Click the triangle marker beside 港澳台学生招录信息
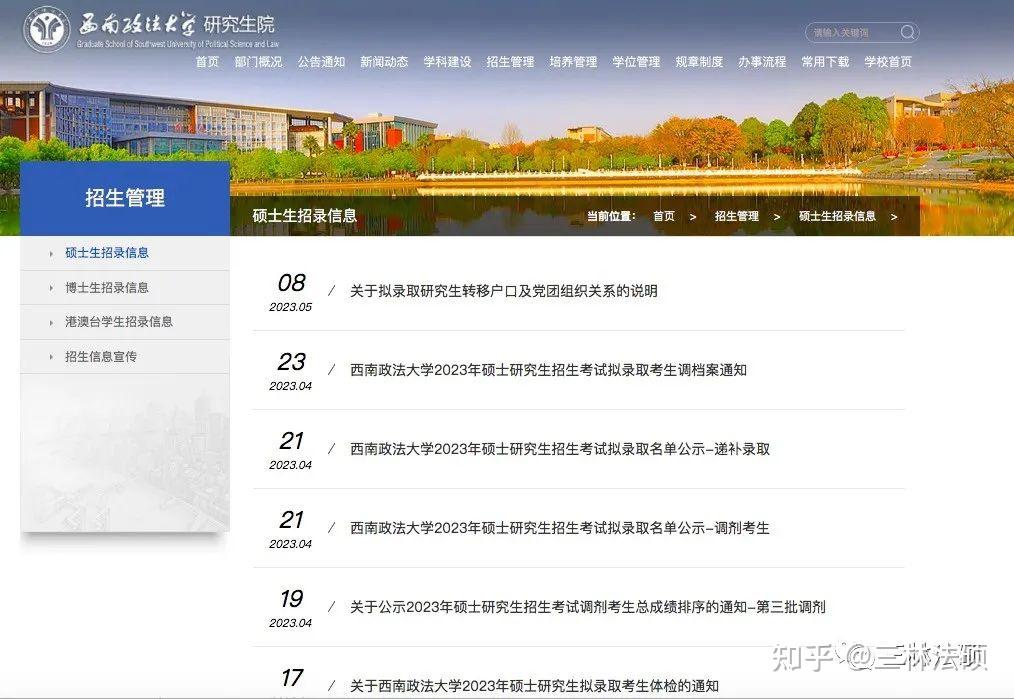1014x699 pixels. (x=50, y=322)
